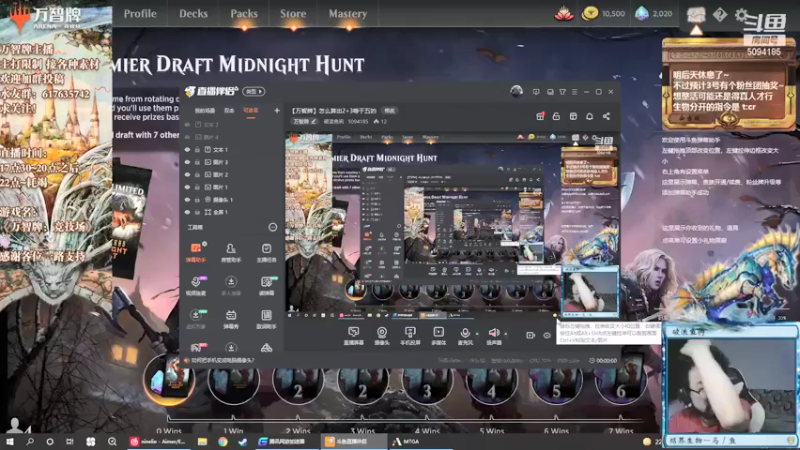
Task: Click the MTGA gems 2,020 balance
Action: [x=654, y=14]
